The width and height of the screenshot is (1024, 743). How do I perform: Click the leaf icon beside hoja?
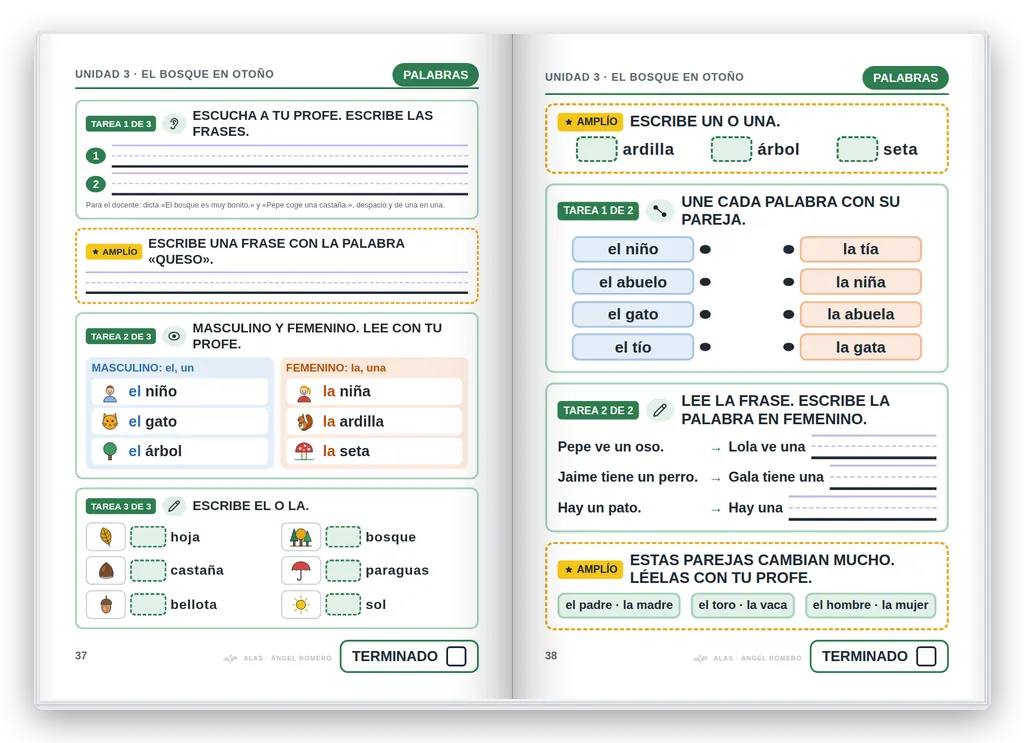pos(106,537)
